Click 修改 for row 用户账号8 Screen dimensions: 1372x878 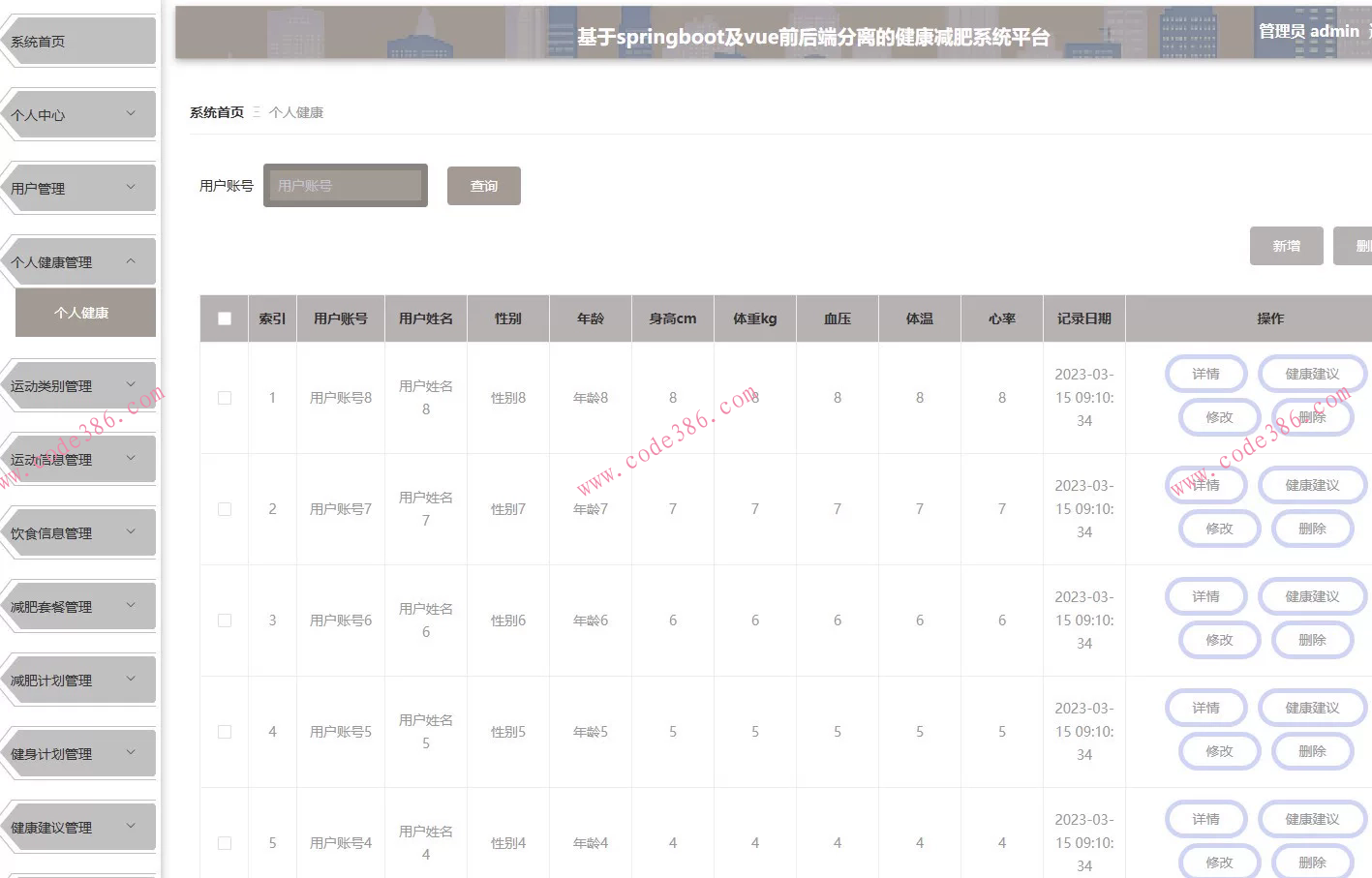point(1219,417)
